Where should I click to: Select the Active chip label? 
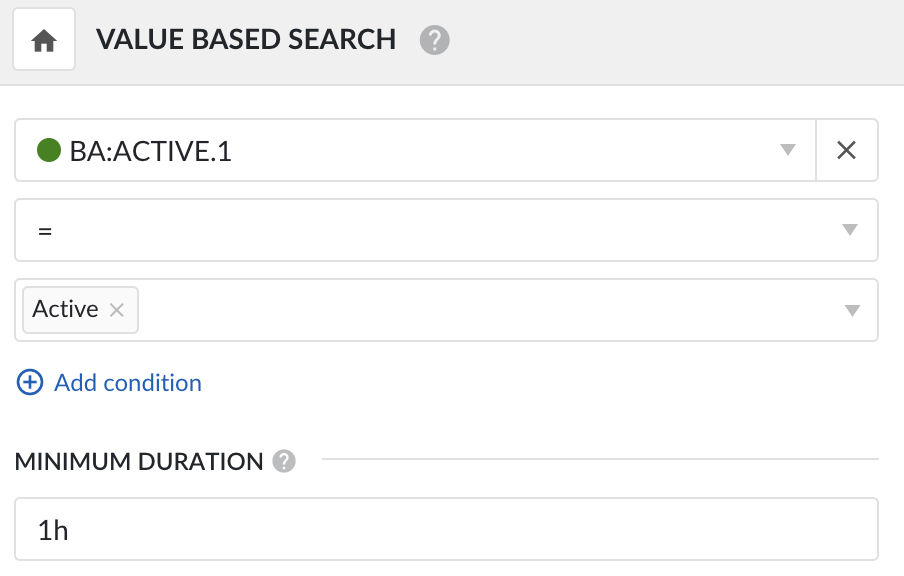65,309
